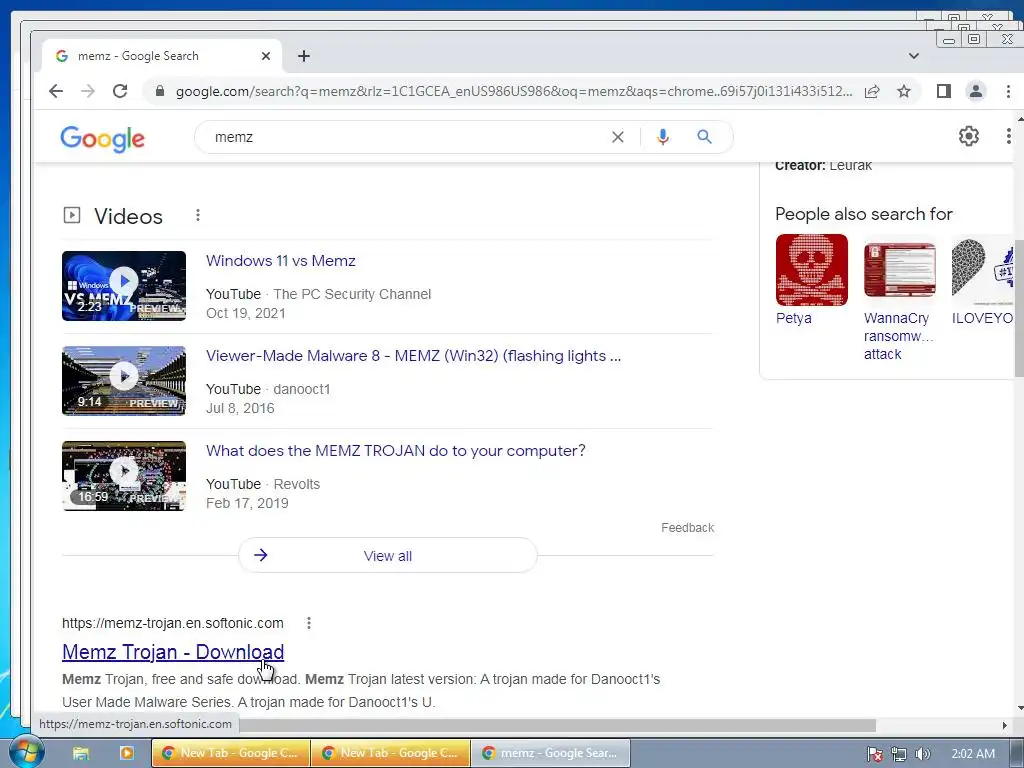1024x768 pixels.
Task: Open Videos section options menu
Action: (198, 215)
